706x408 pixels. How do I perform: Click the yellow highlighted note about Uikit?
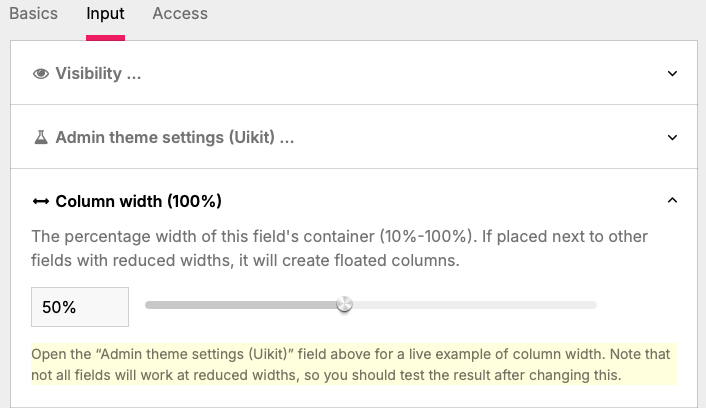[353, 364]
